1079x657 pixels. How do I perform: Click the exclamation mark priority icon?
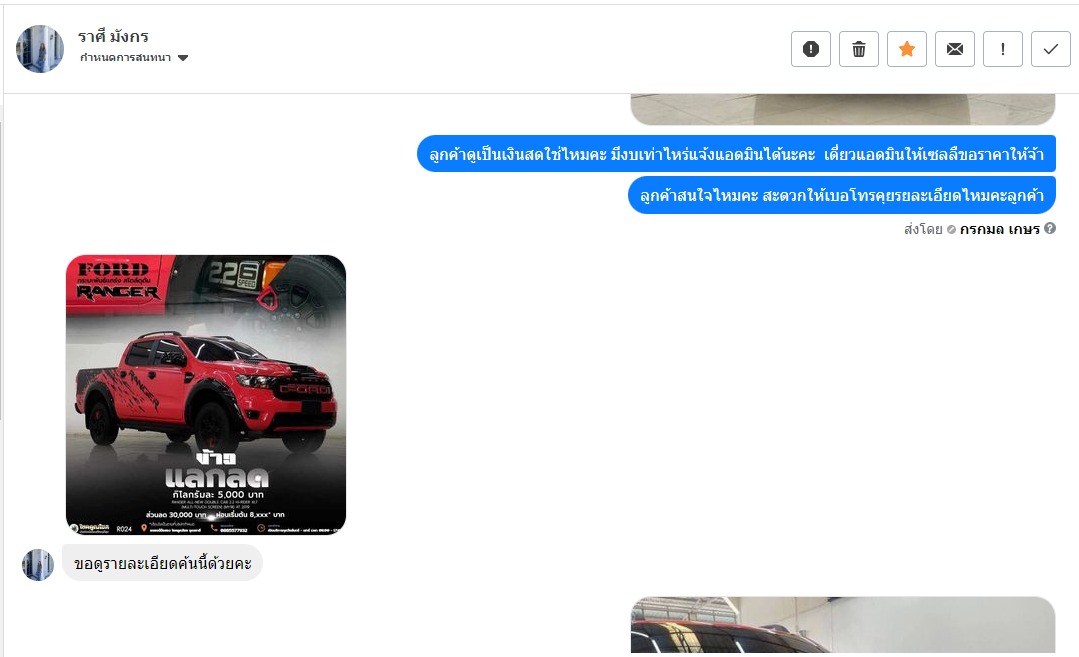1003,49
